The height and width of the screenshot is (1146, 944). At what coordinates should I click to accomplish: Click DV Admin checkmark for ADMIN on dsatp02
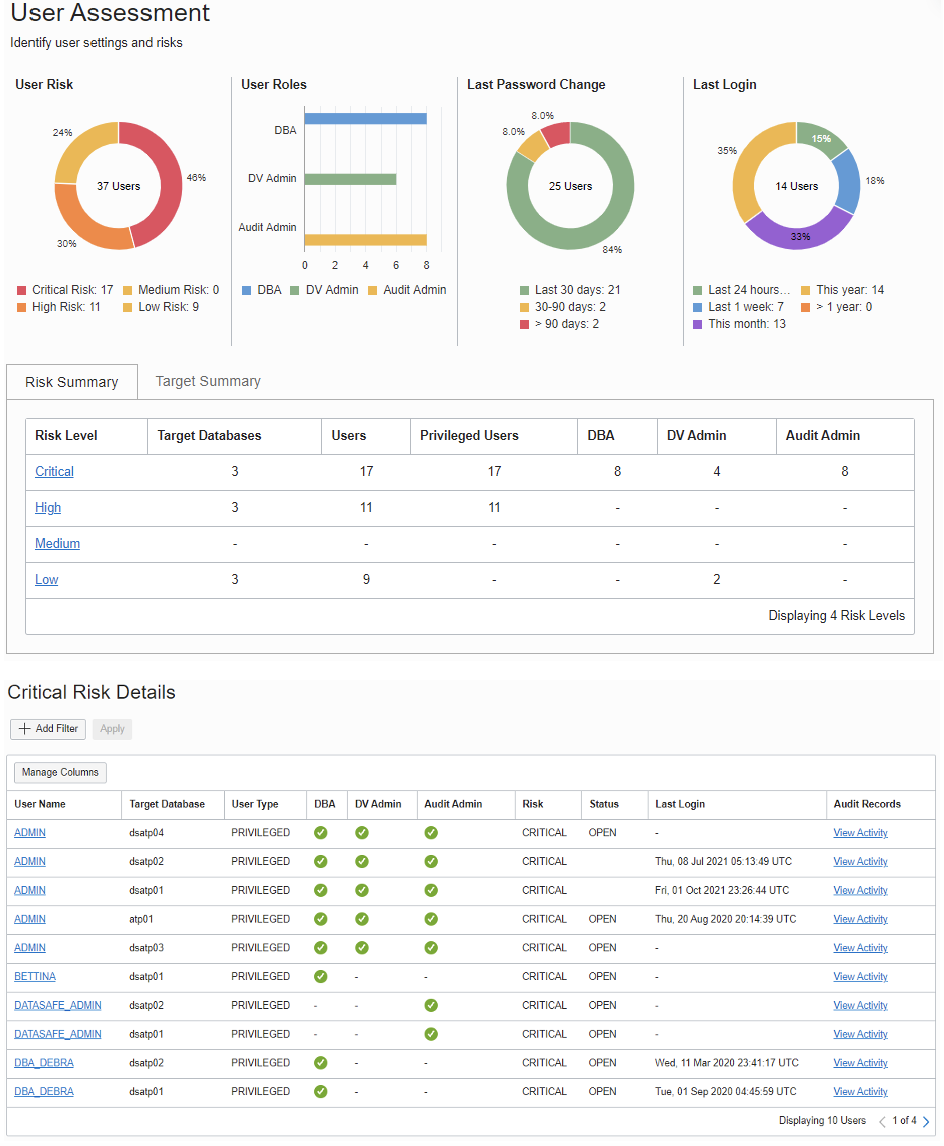[362, 862]
